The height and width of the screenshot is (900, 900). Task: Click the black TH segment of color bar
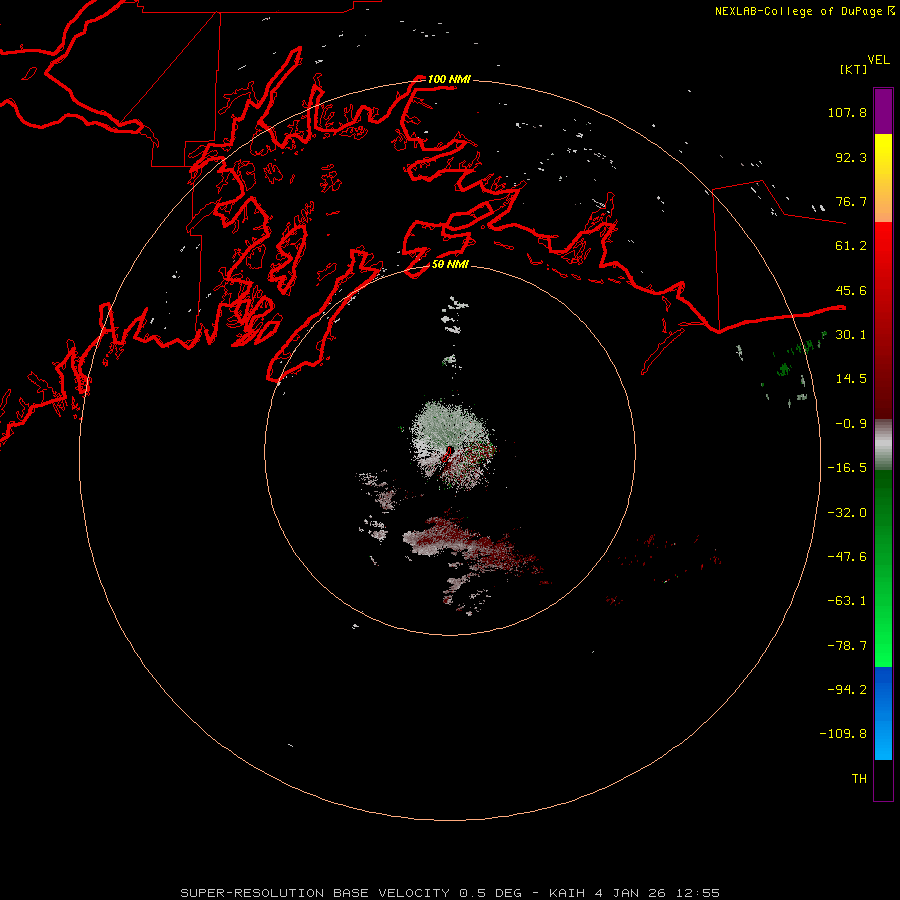(883, 779)
